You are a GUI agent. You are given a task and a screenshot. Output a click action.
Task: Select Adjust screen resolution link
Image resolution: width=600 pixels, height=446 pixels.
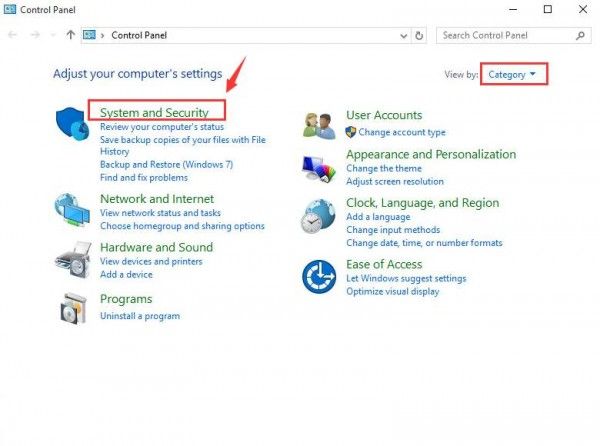(x=395, y=181)
